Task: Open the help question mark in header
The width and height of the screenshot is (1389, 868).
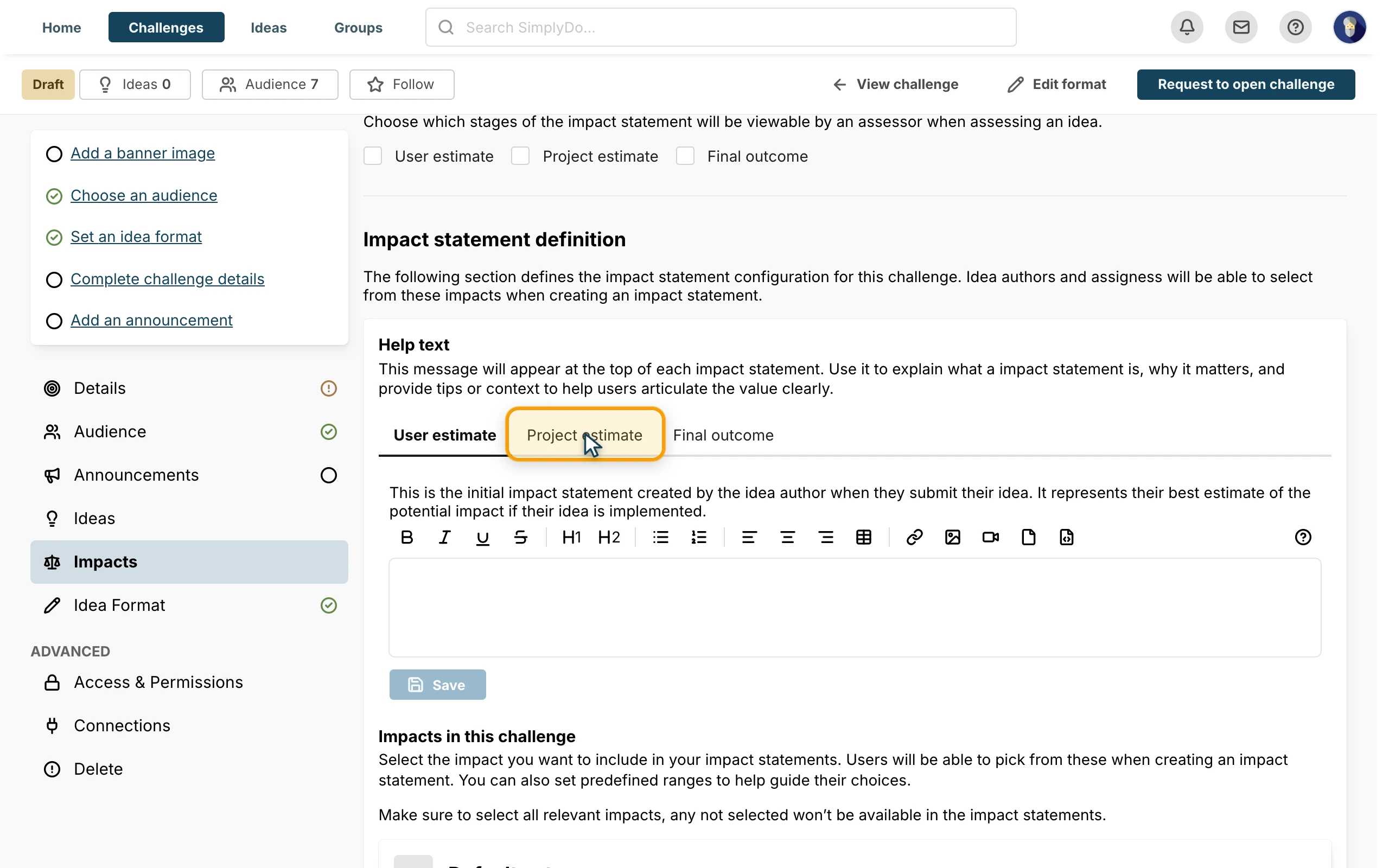Action: point(1296,27)
